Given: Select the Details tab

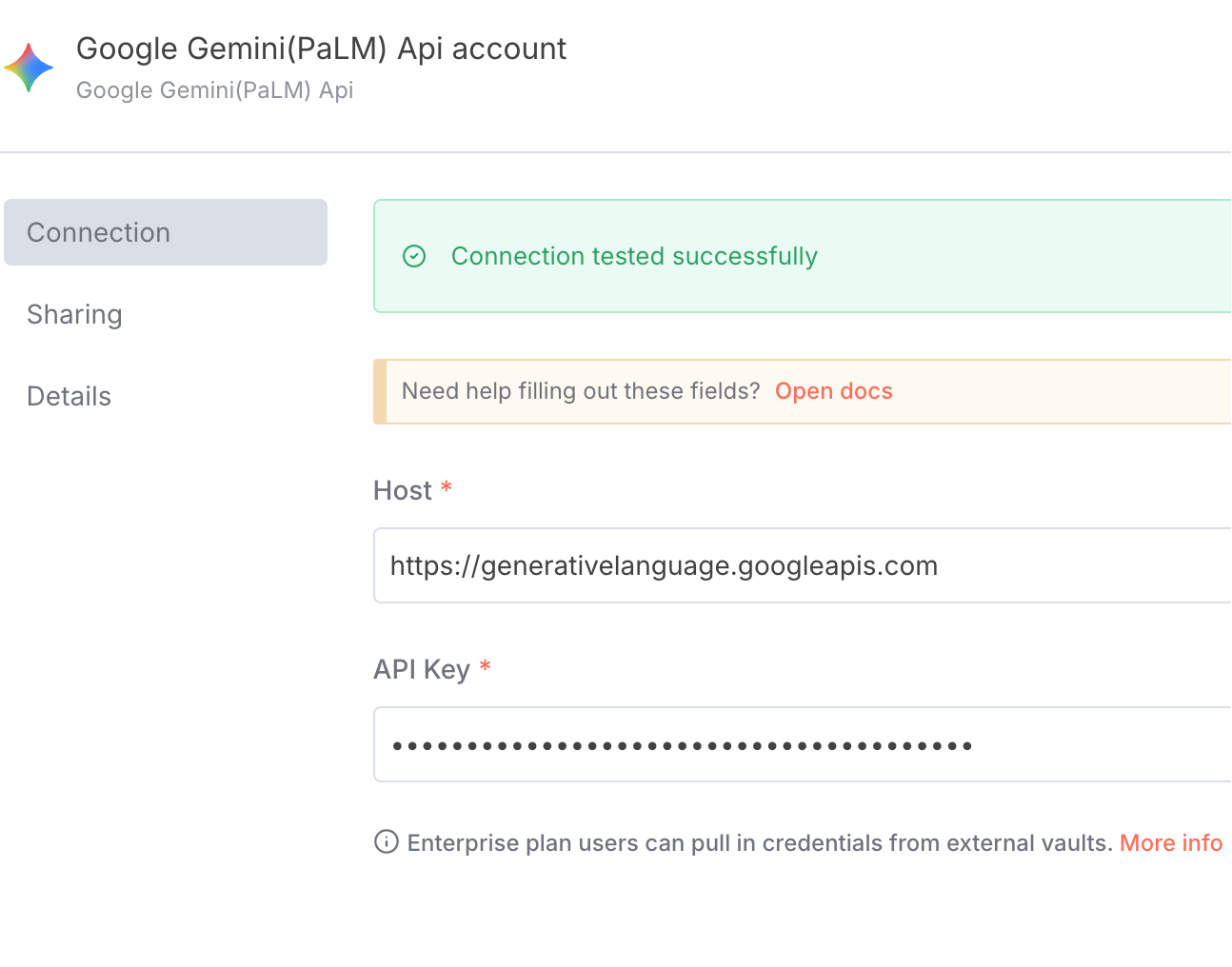Looking at the screenshot, I should [x=69, y=396].
